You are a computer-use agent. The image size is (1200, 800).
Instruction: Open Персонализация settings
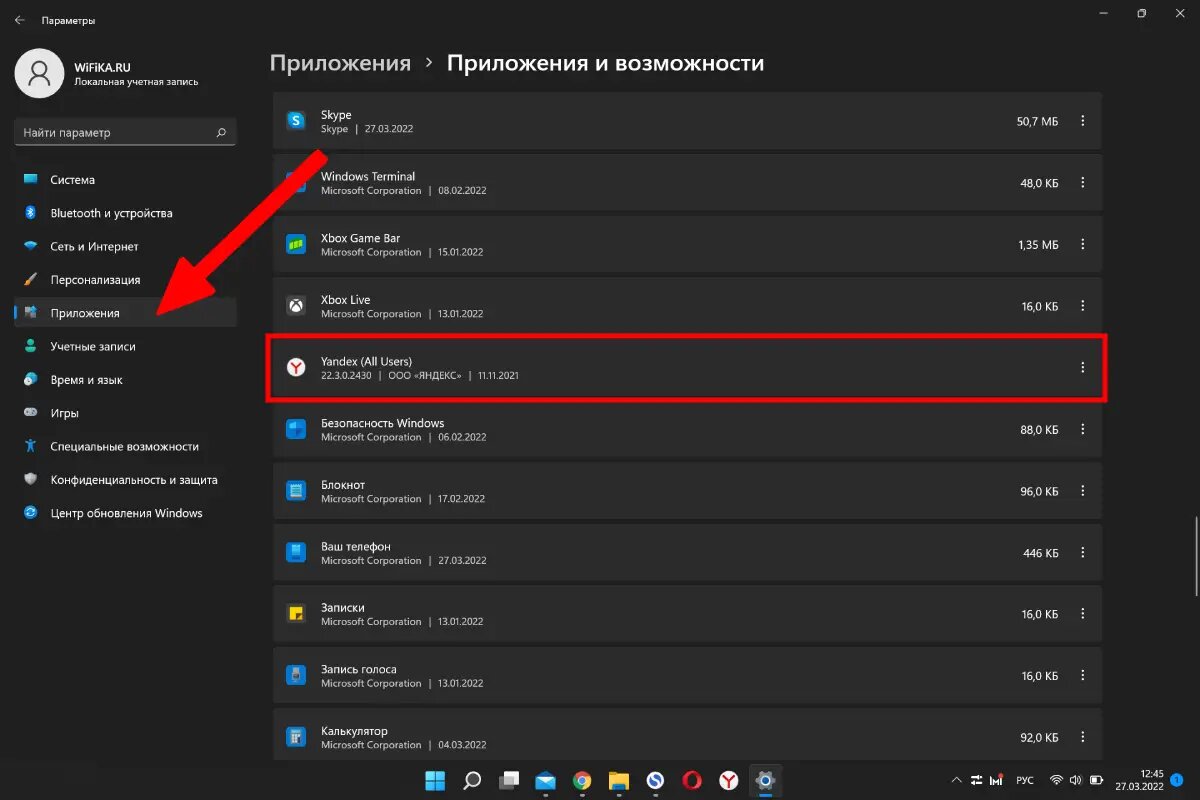tap(125, 280)
